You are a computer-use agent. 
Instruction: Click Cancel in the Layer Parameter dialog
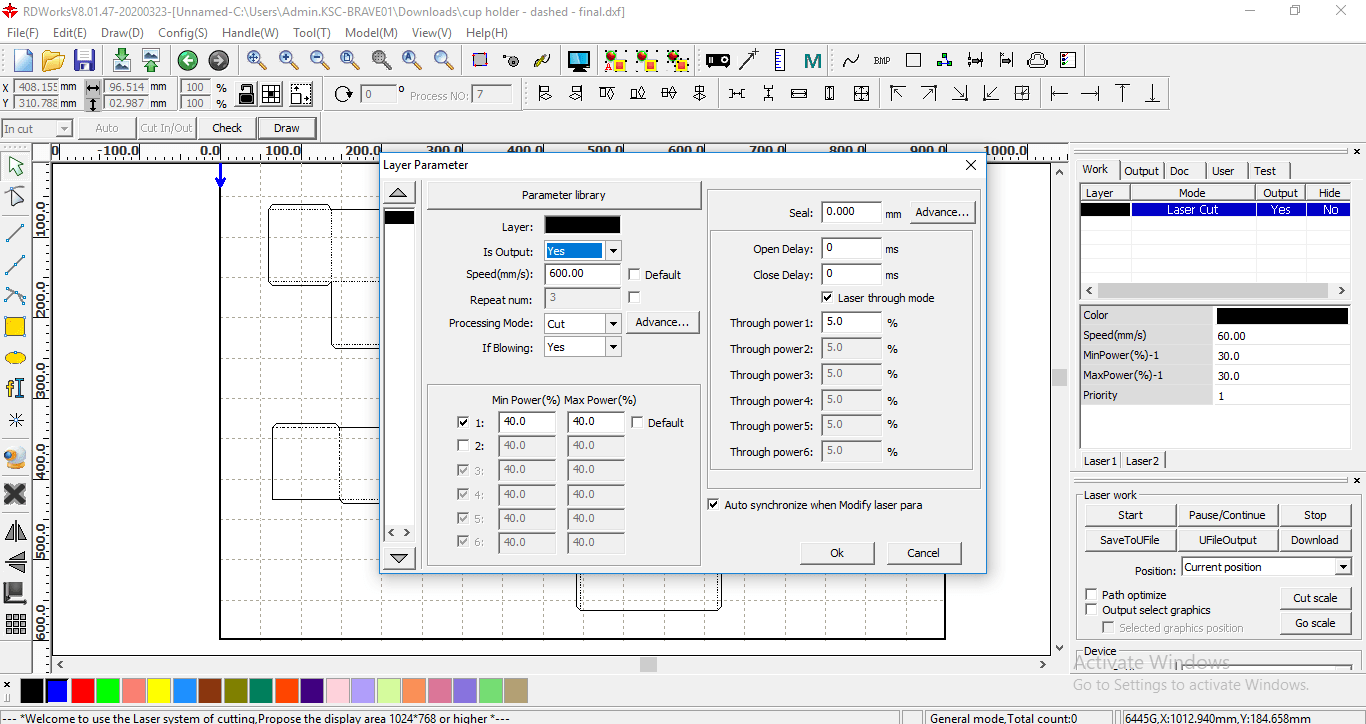pyautogui.click(x=923, y=553)
